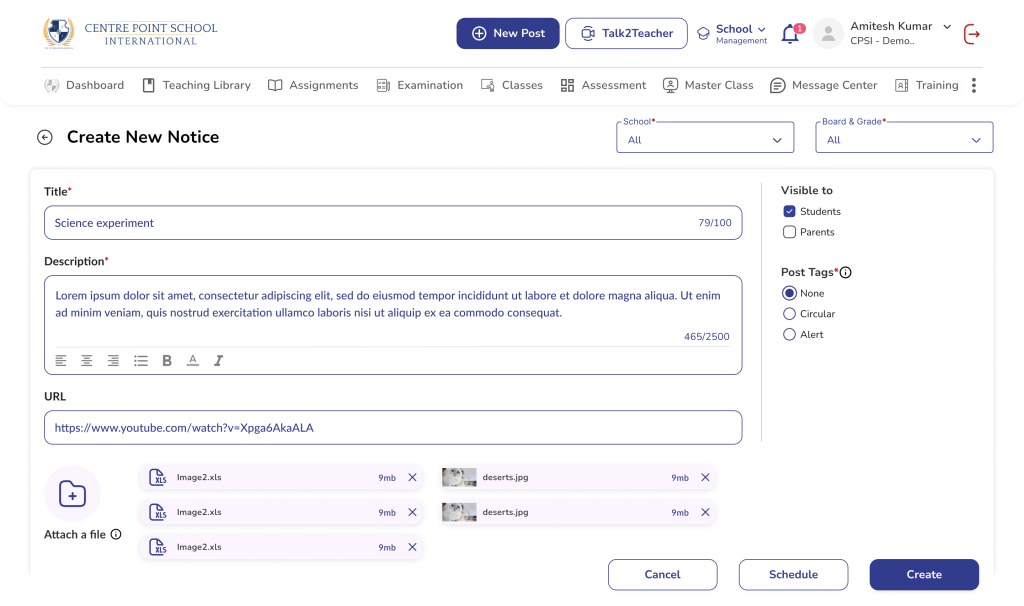
Task: Go to the Assignments menu
Action: point(313,85)
